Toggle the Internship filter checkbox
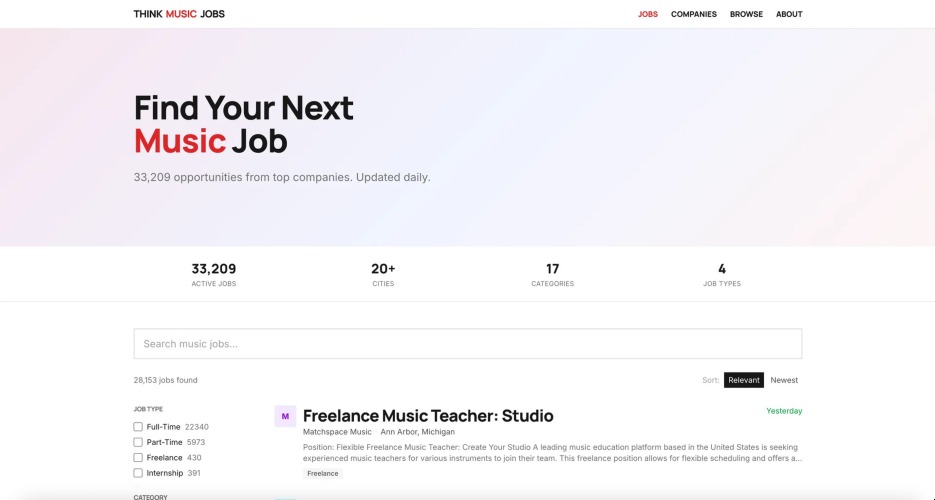935x500 pixels. 138,473
